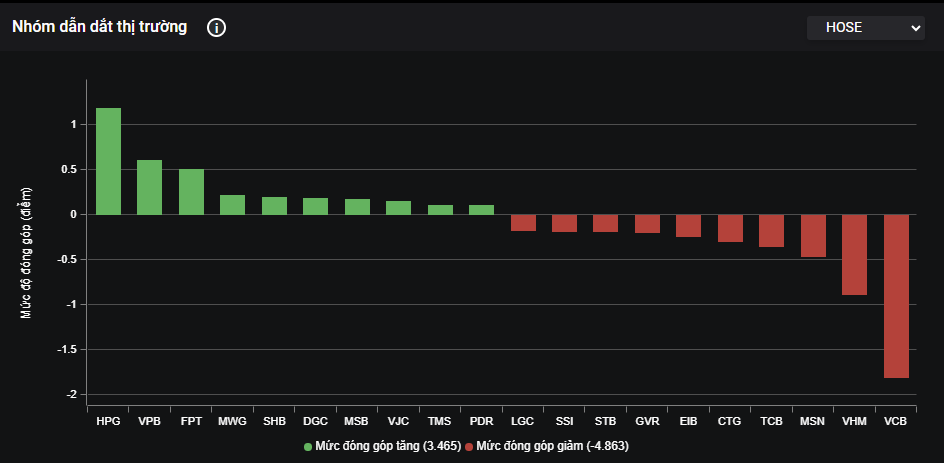Image resolution: width=944 pixels, height=463 pixels.
Task: Click the red TCB bar
Action: (x=771, y=230)
